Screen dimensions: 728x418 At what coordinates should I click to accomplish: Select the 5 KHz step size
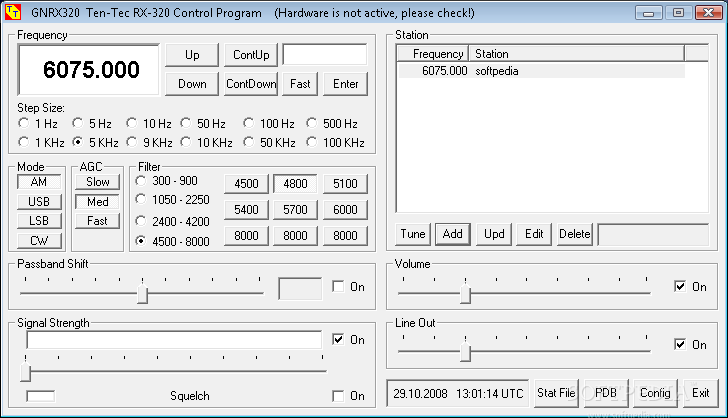95,142
